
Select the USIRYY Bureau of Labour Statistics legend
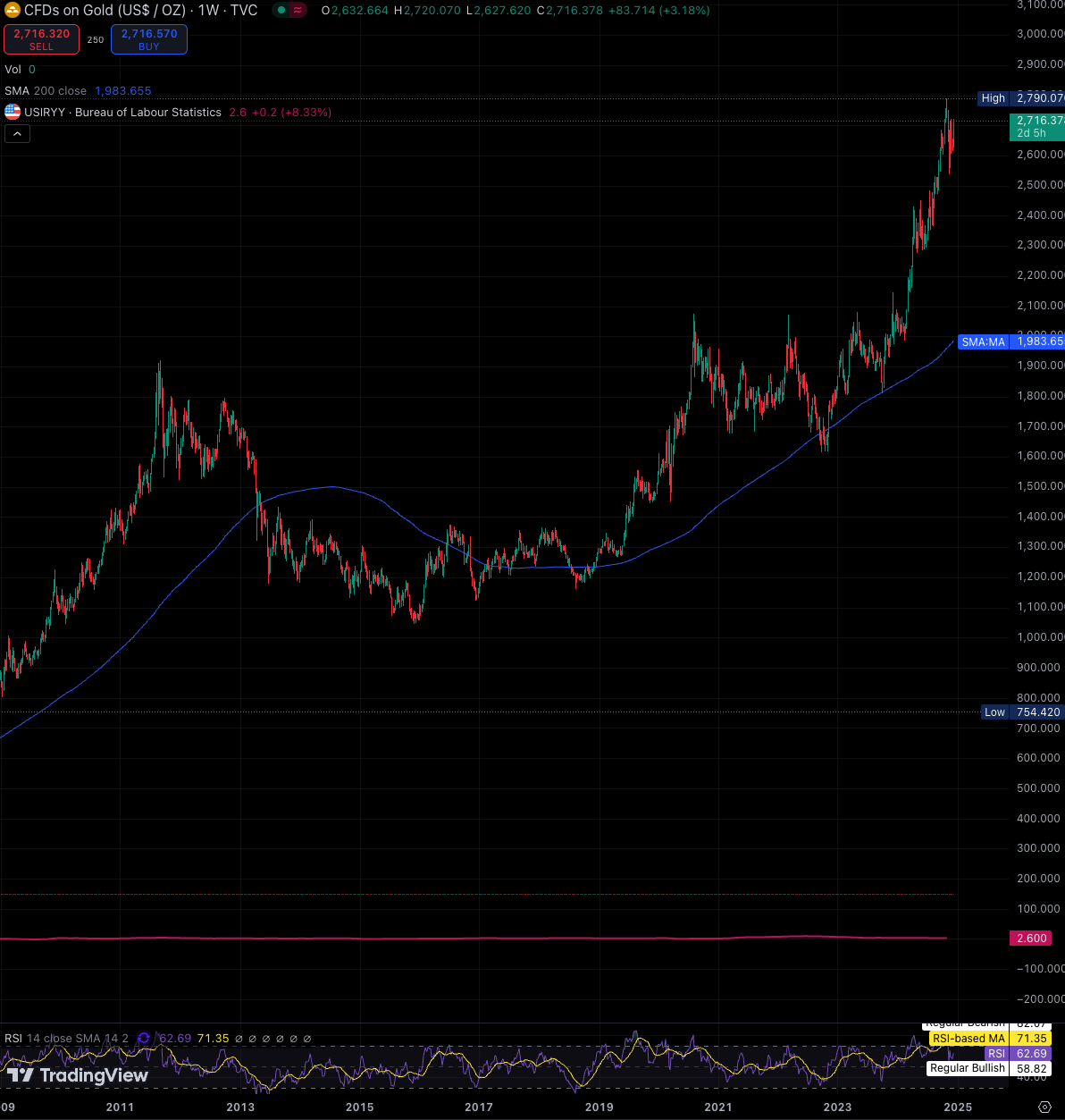pyautogui.click(x=122, y=112)
